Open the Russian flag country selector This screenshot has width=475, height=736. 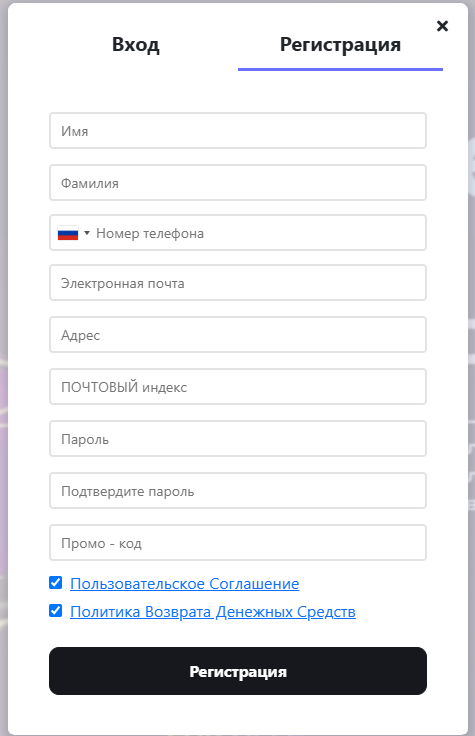pos(68,233)
